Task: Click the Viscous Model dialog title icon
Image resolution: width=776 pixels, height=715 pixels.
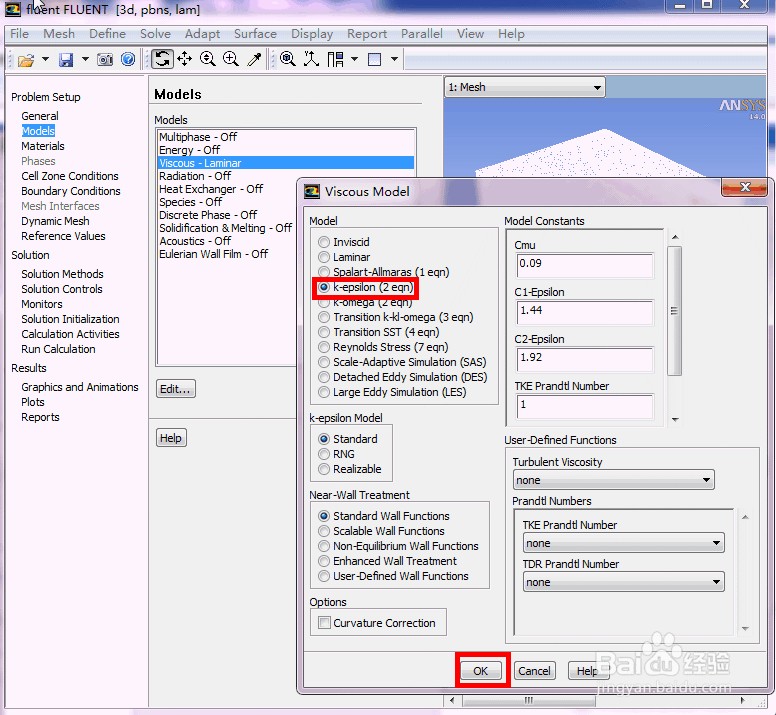Action: click(x=311, y=191)
